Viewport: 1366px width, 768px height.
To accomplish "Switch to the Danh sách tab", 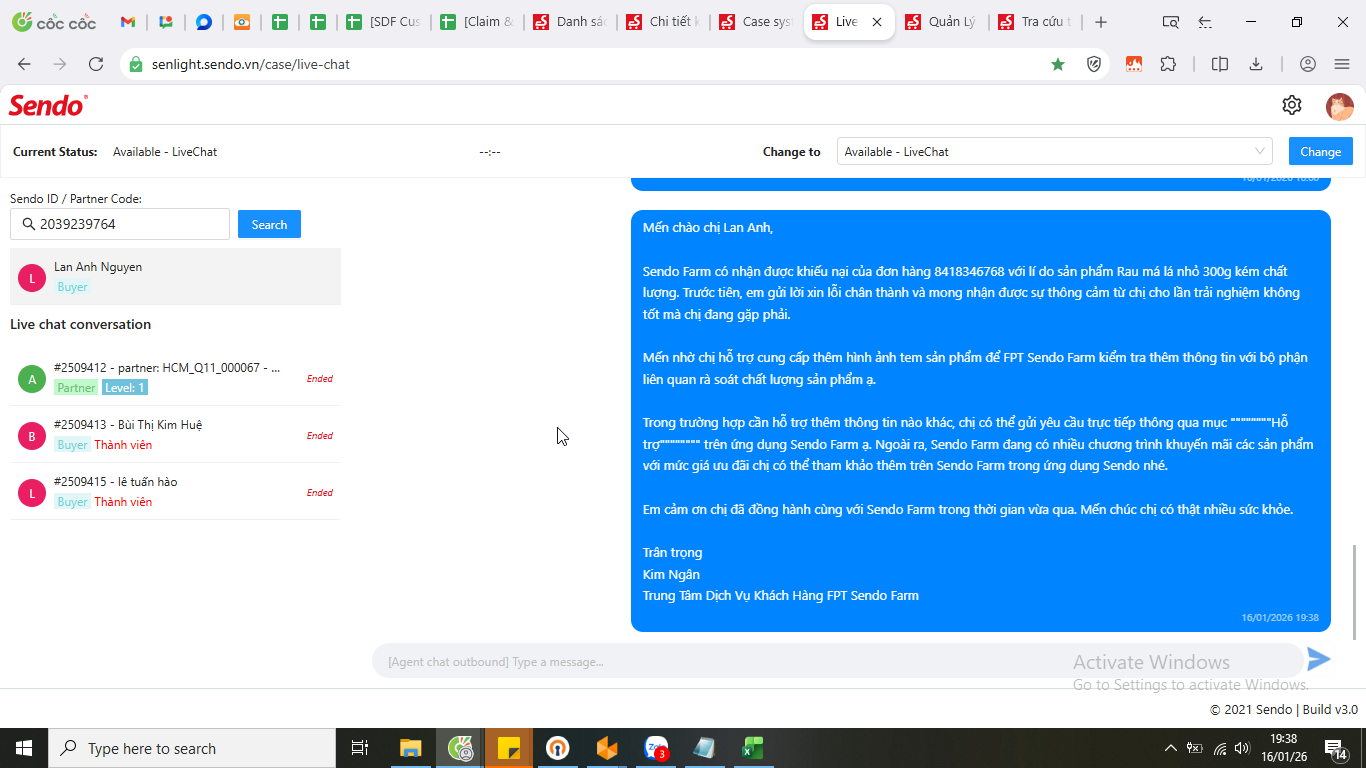I will [x=571, y=22].
